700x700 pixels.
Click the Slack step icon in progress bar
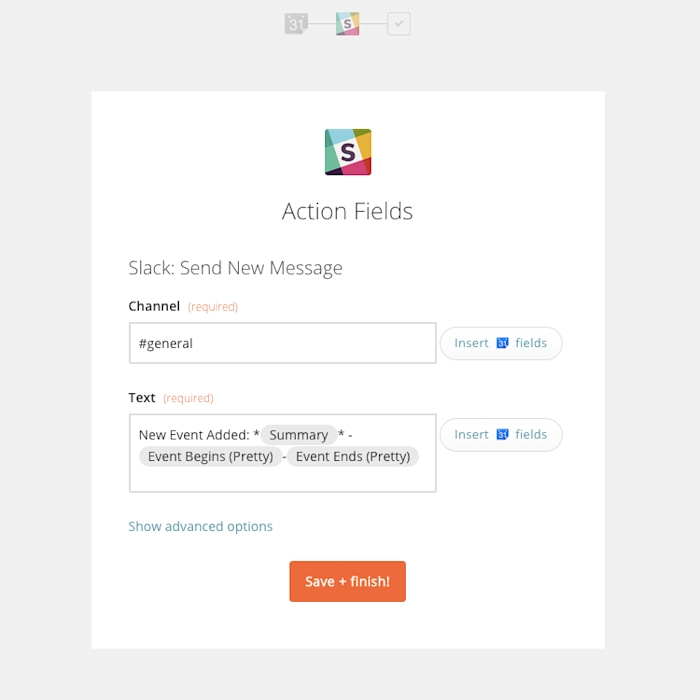pos(347,24)
